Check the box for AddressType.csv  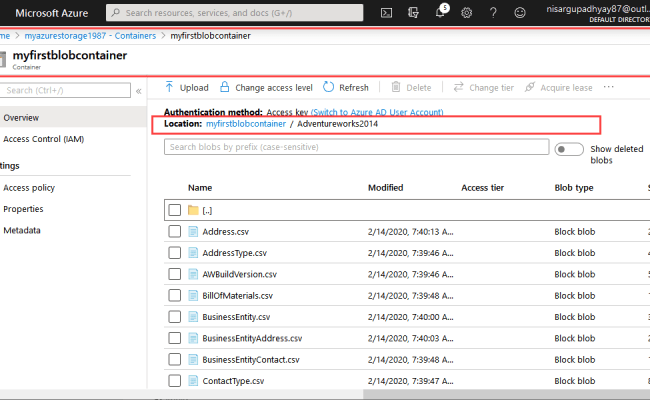click(x=175, y=252)
